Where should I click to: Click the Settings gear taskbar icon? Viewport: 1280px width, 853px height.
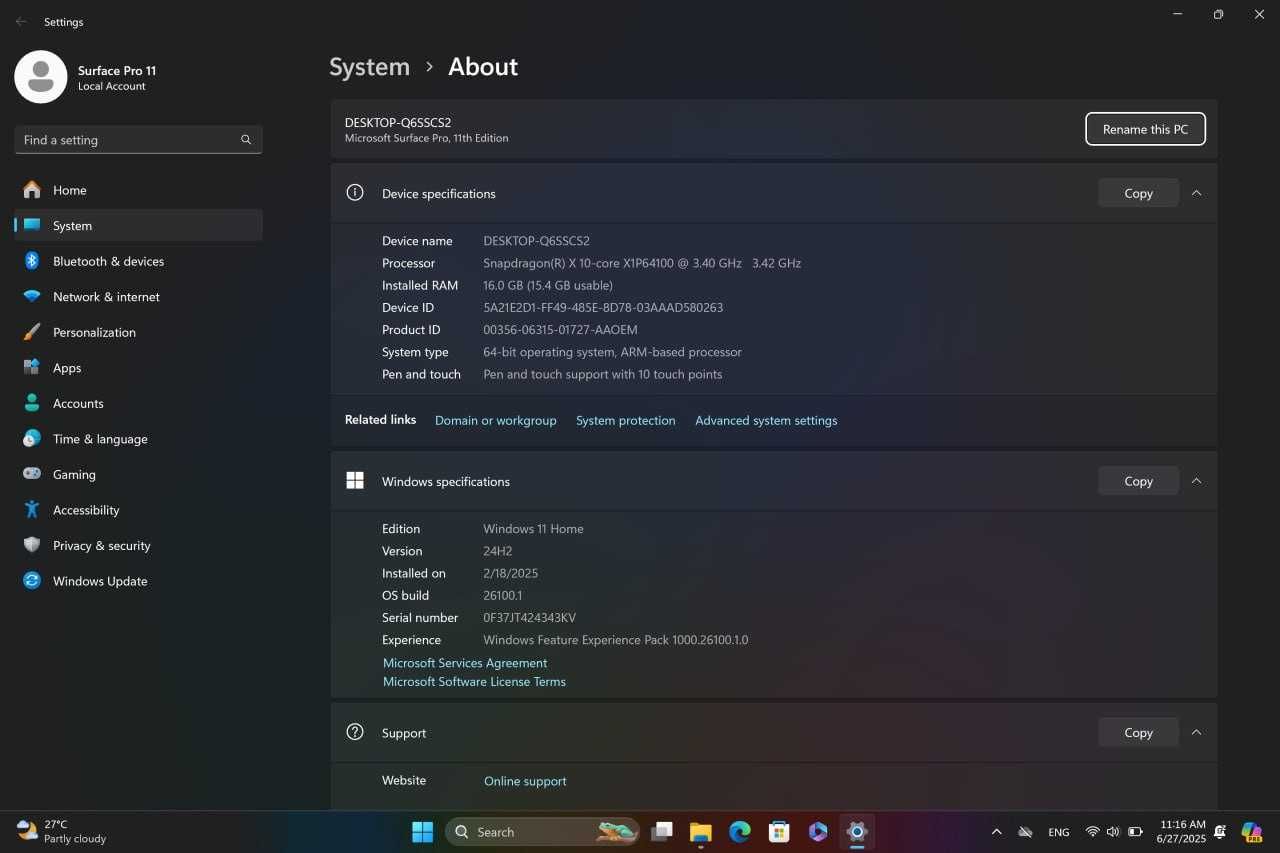(857, 832)
